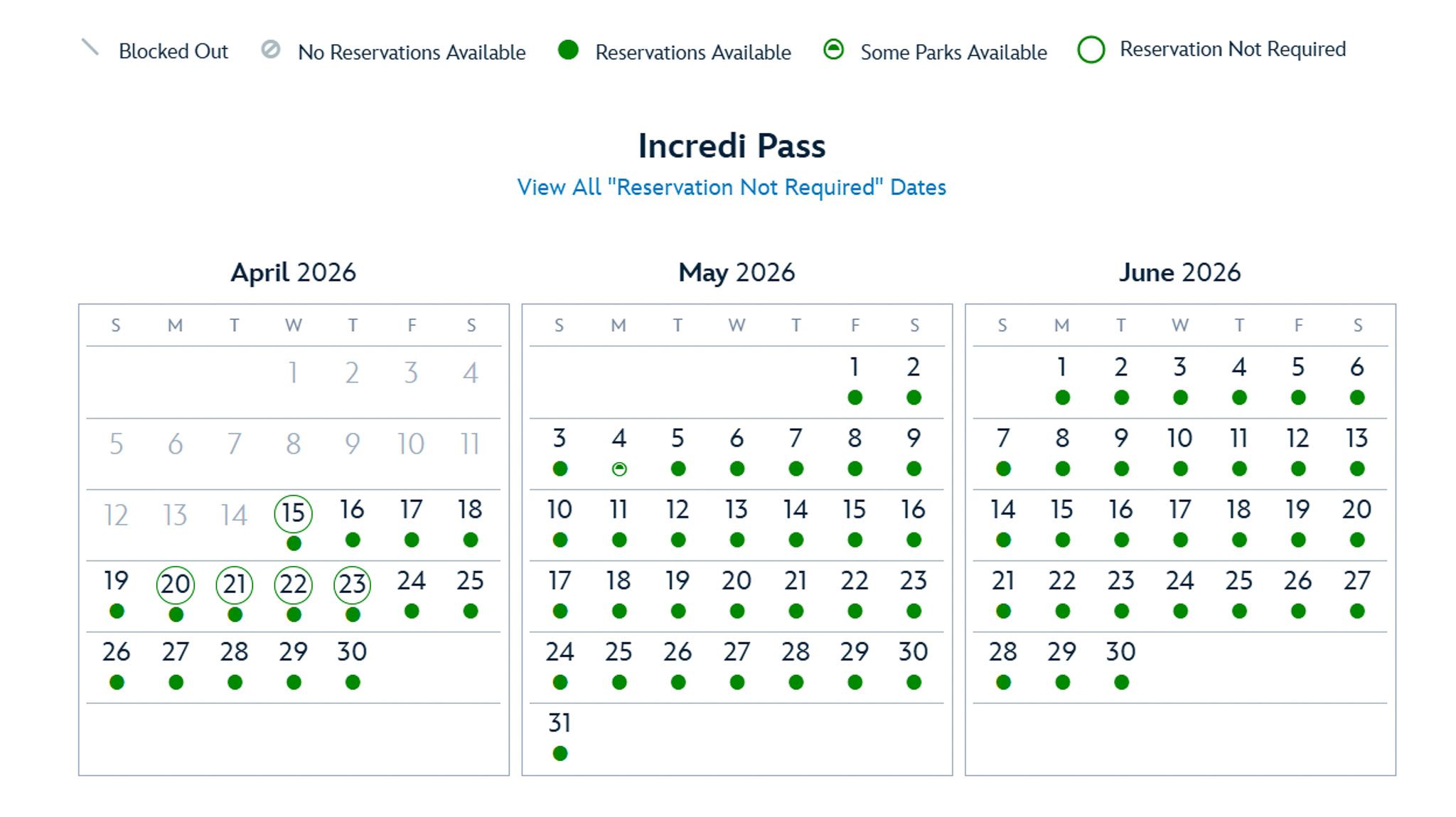Viewport: 1456px width, 817px height.
Task: Pick May 31 on the calendar
Action: 560,723
